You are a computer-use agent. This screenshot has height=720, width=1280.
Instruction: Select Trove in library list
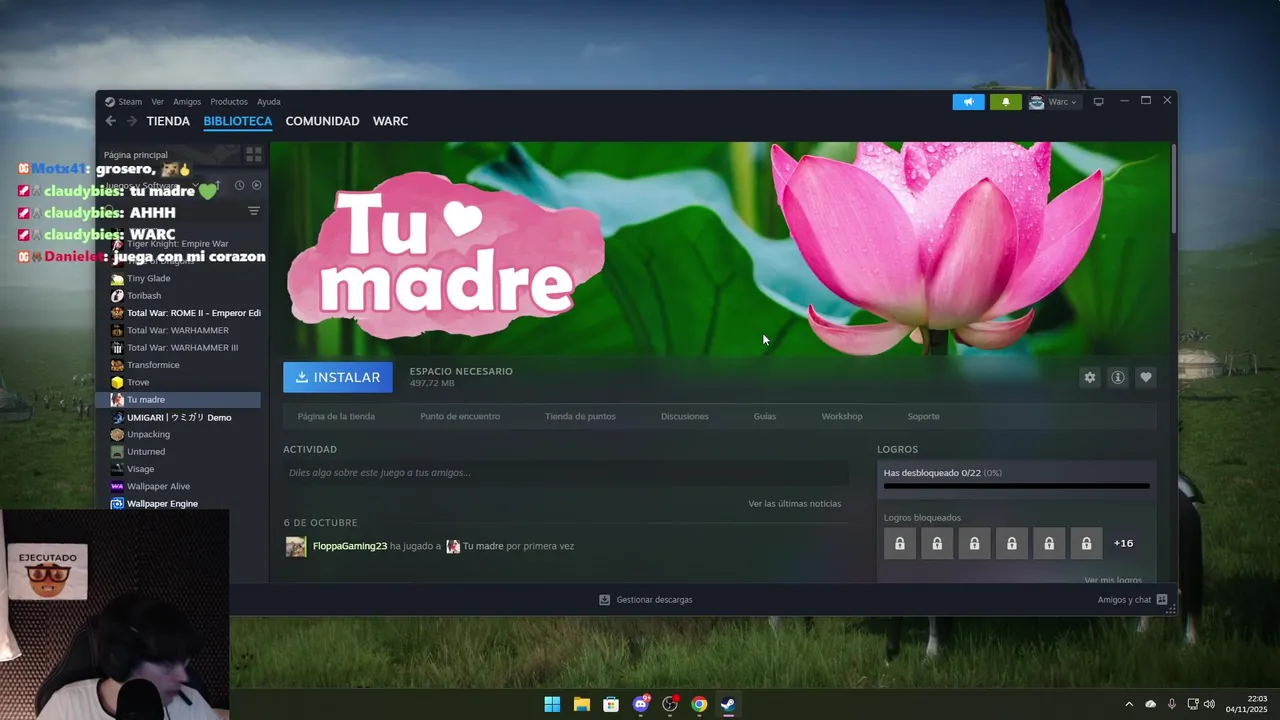point(138,382)
